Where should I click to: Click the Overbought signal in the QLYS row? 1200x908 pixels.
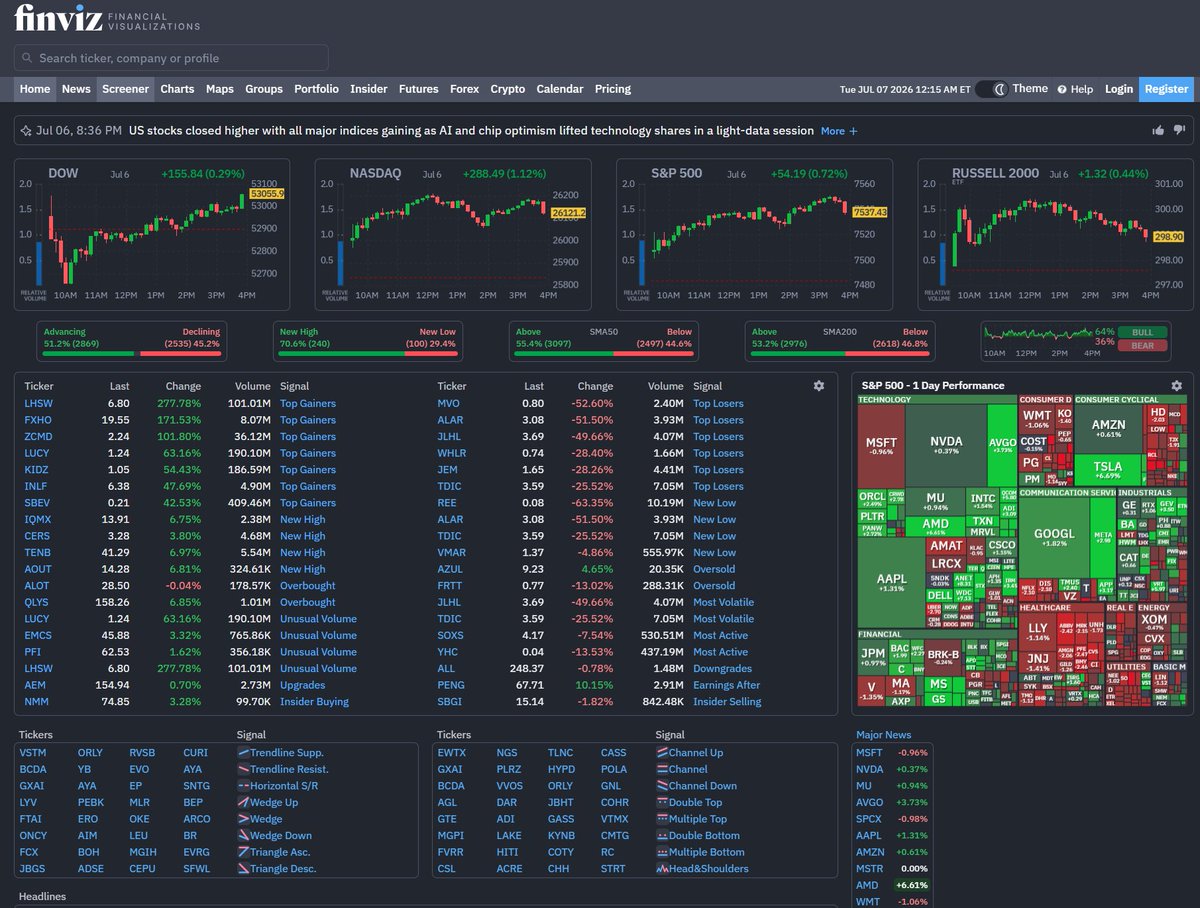point(308,602)
